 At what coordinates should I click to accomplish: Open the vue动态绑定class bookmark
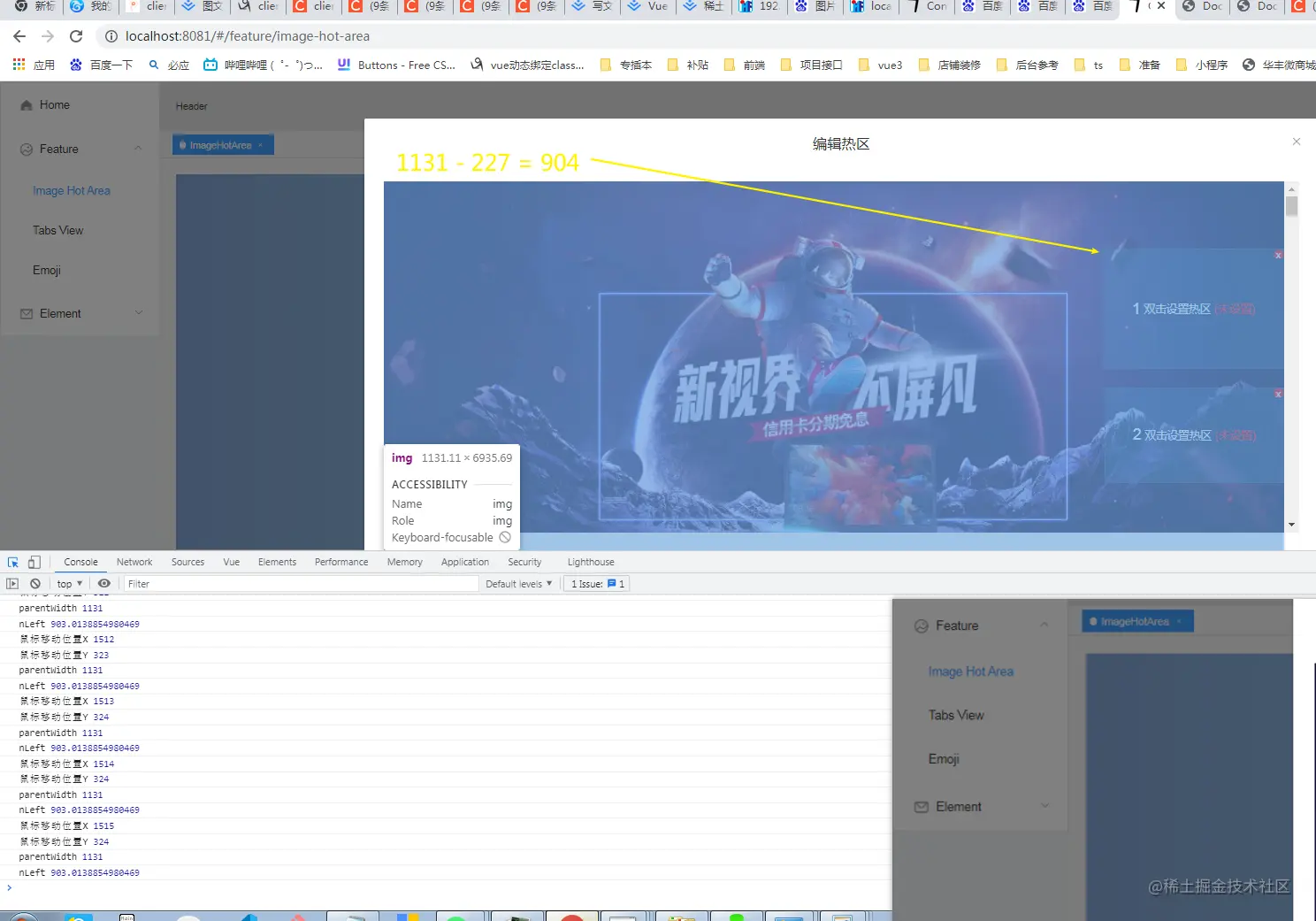pos(527,65)
